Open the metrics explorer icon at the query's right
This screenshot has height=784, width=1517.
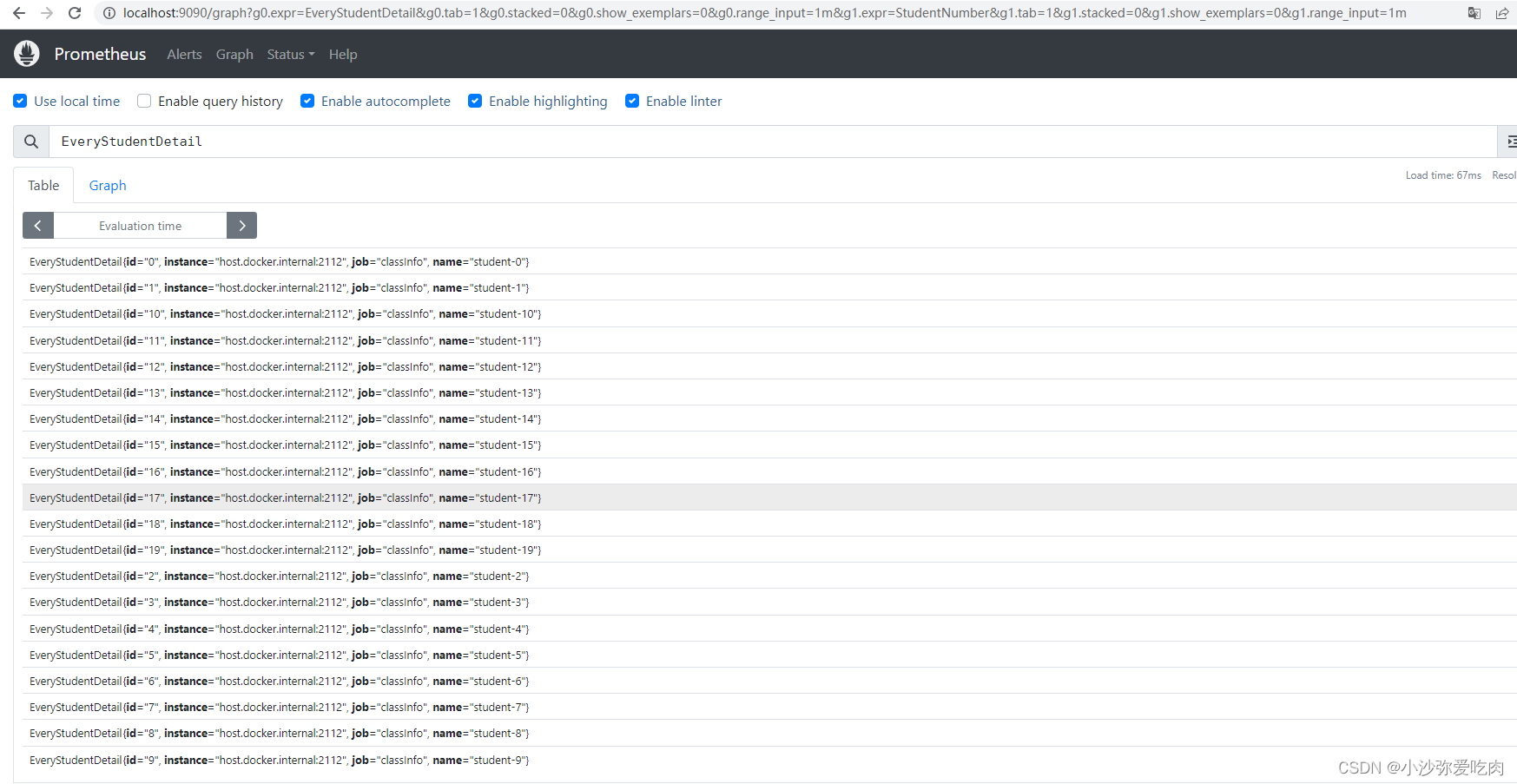click(x=1509, y=142)
